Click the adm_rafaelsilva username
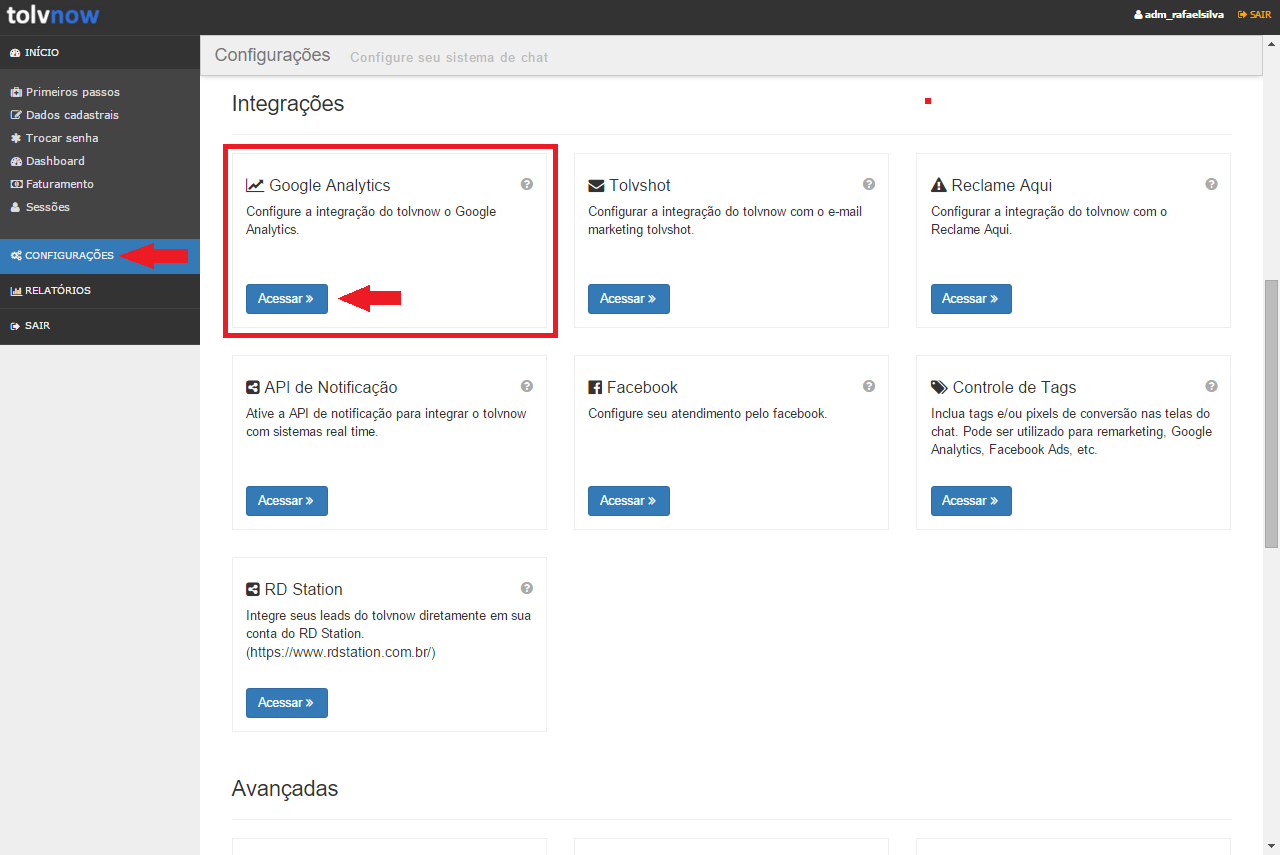 [1184, 15]
